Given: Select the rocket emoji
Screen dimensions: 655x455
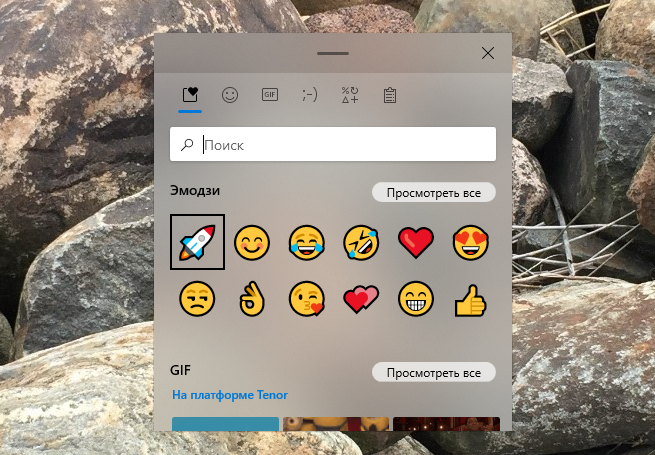Looking at the screenshot, I should [x=197, y=242].
